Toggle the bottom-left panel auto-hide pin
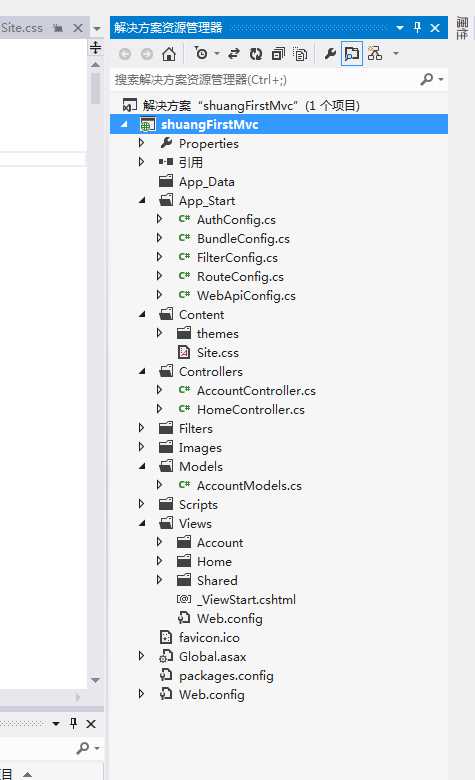 (74, 723)
